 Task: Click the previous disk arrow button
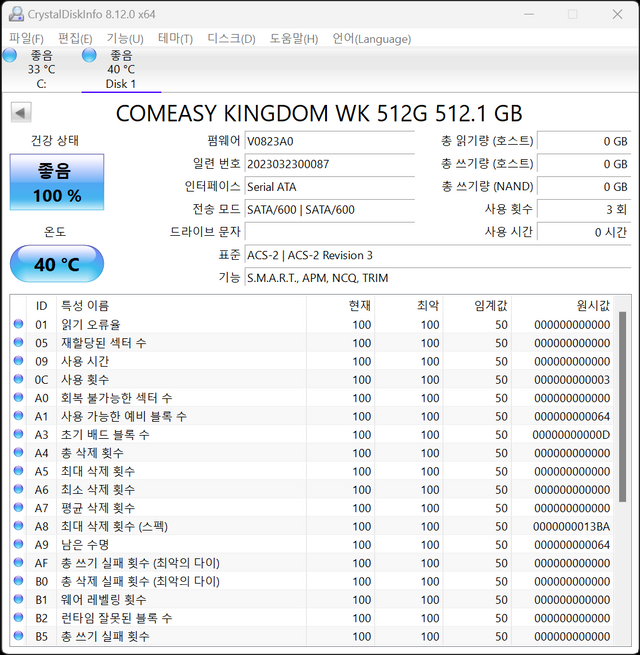tap(20, 113)
